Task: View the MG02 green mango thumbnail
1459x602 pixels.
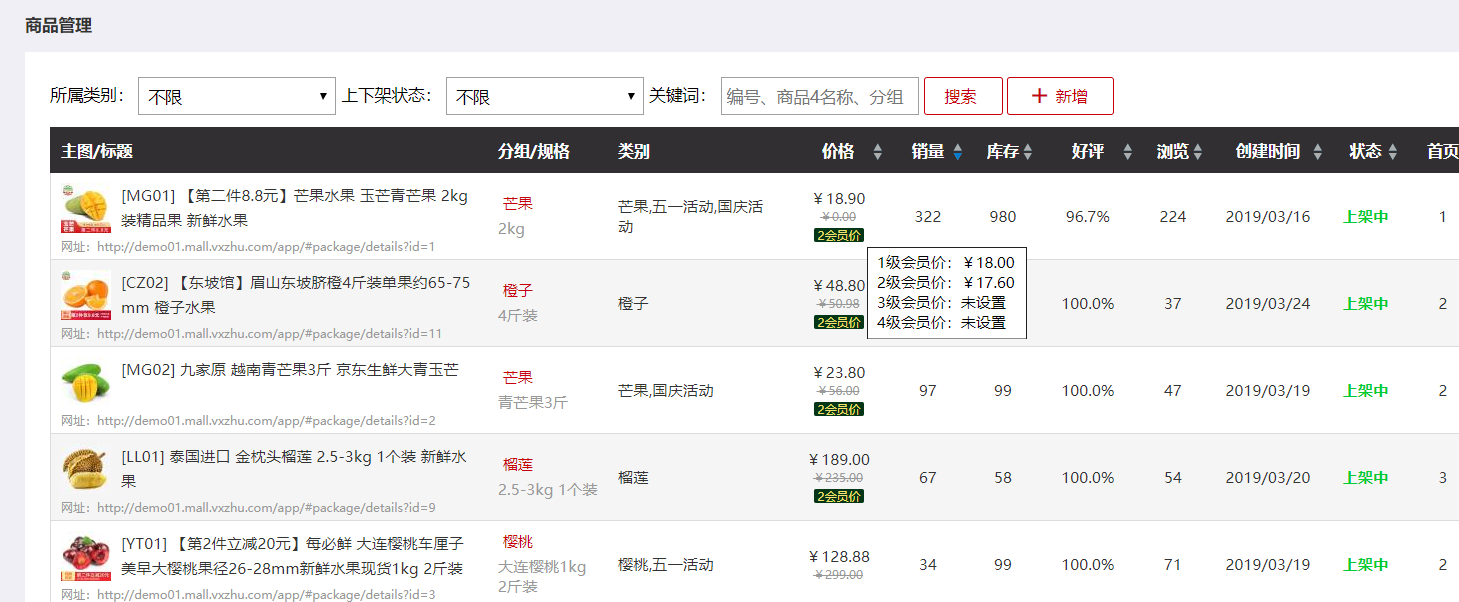Action: pyautogui.click(x=85, y=382)
